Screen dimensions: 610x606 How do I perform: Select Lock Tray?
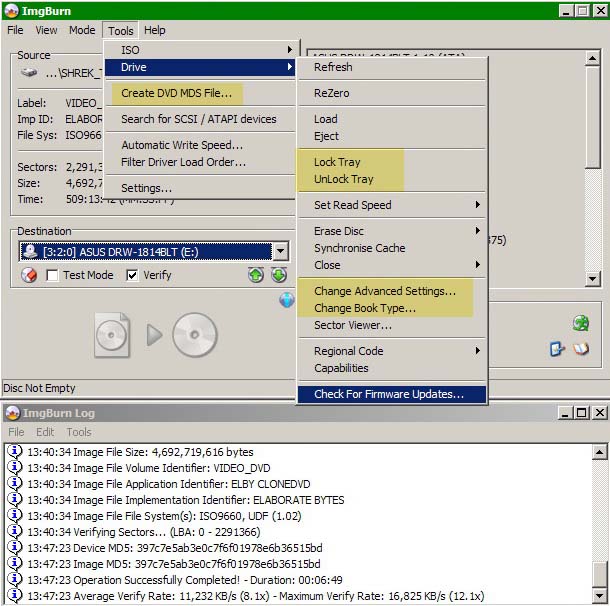(x=392, y=162)
